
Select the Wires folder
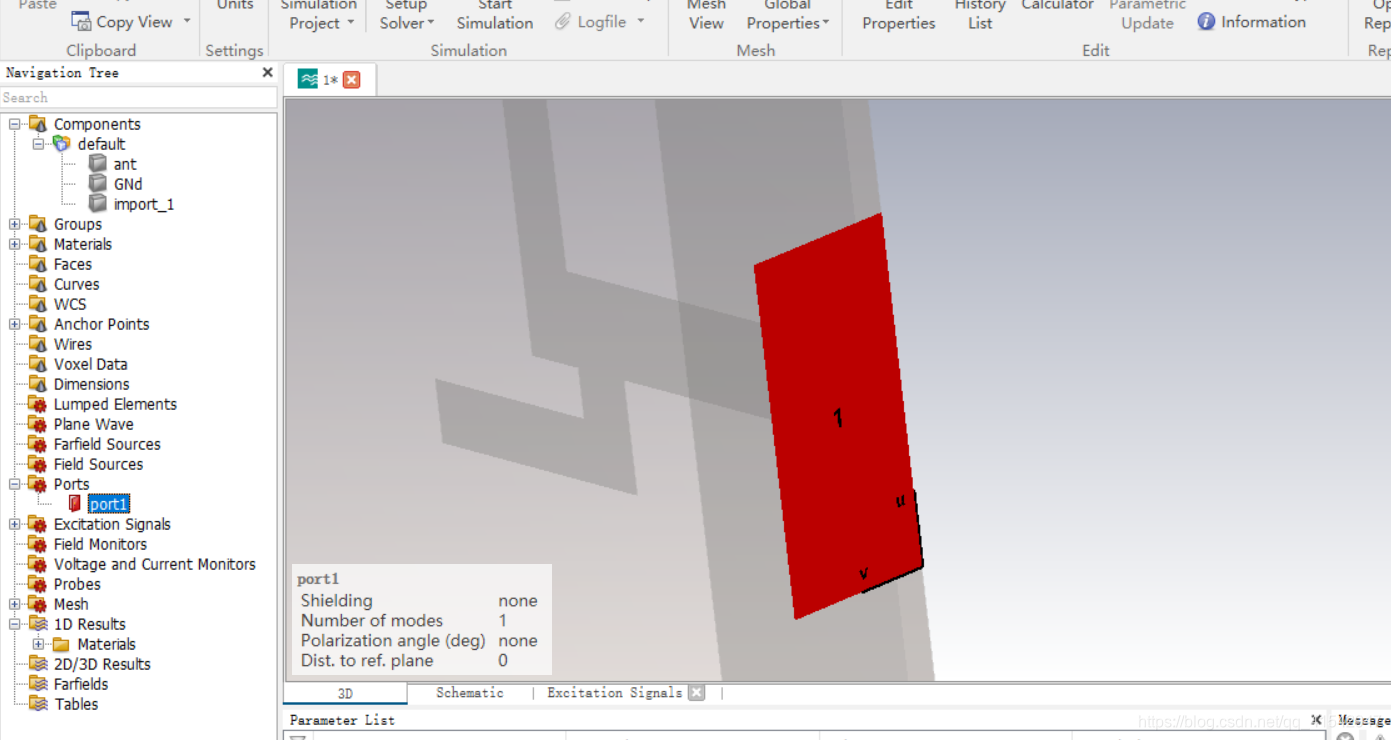[x=73, y=344]
